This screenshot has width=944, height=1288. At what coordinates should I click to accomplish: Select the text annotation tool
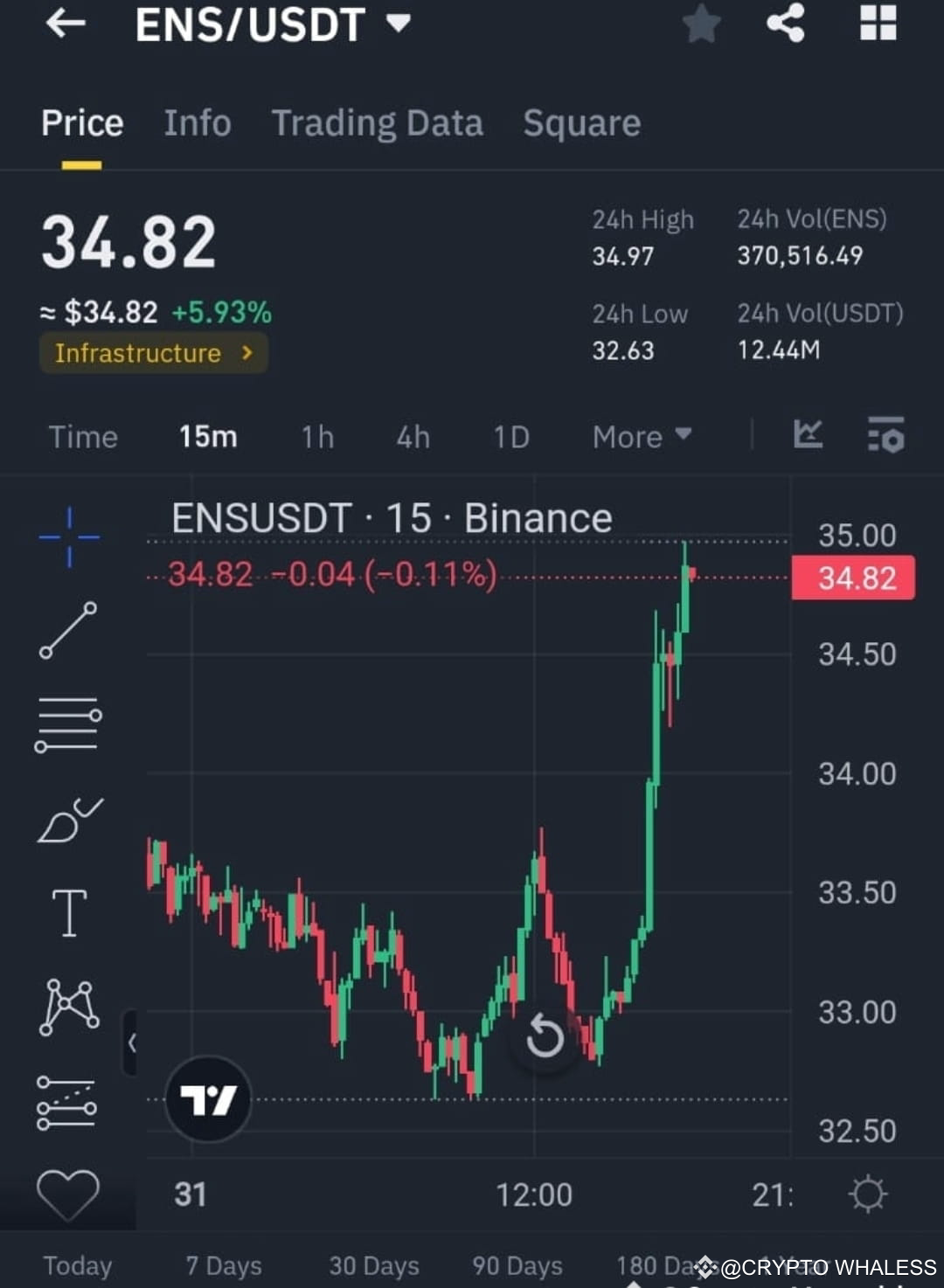pyautogui.click(x=68, y=912)
